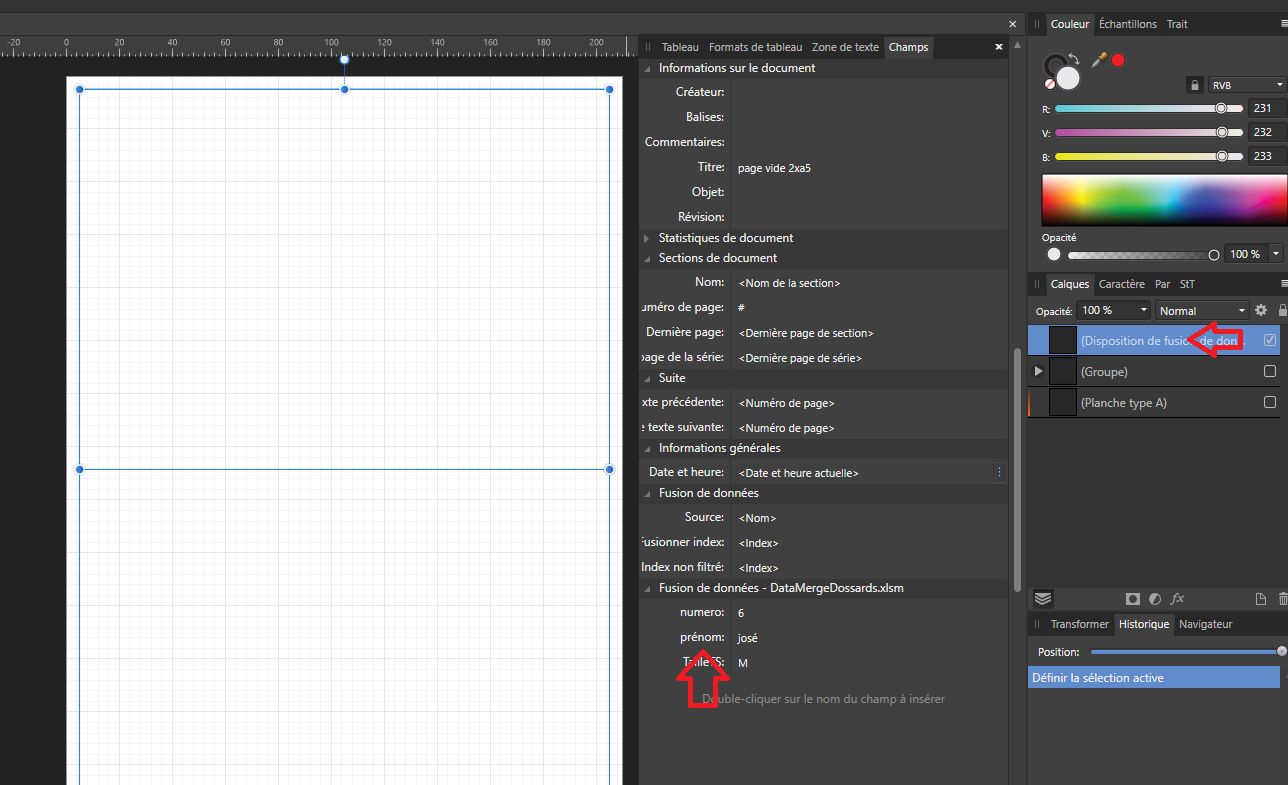Toggle visibility checkbox of (Planche type A)
Image resolution: width=1288 pixels, height=785 pixels.
tap(1270, 402)
